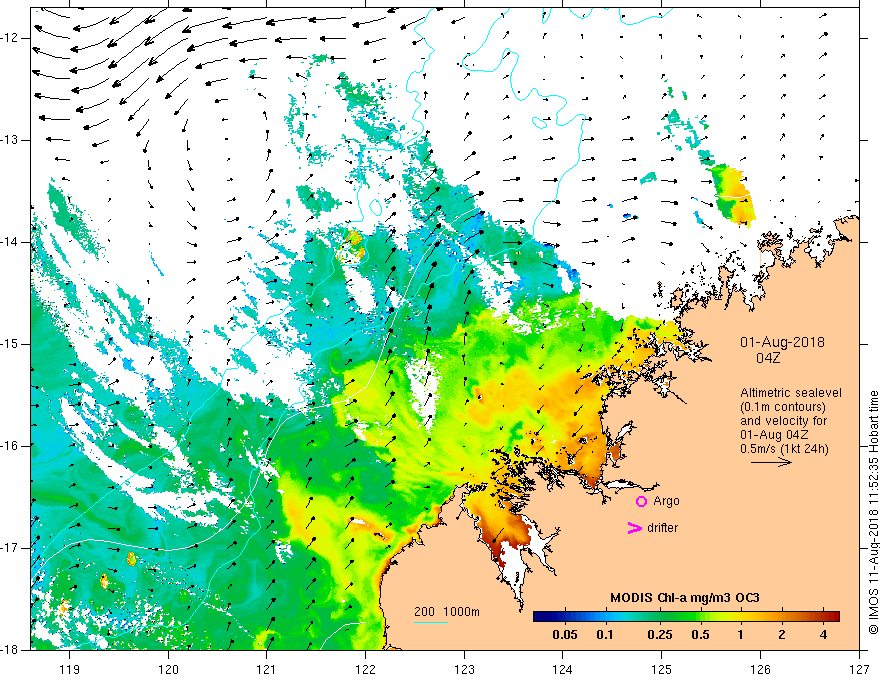Screen dimensions: 880x680
Task: Click latitude axis label '-16'
Action: pos(11,446)
